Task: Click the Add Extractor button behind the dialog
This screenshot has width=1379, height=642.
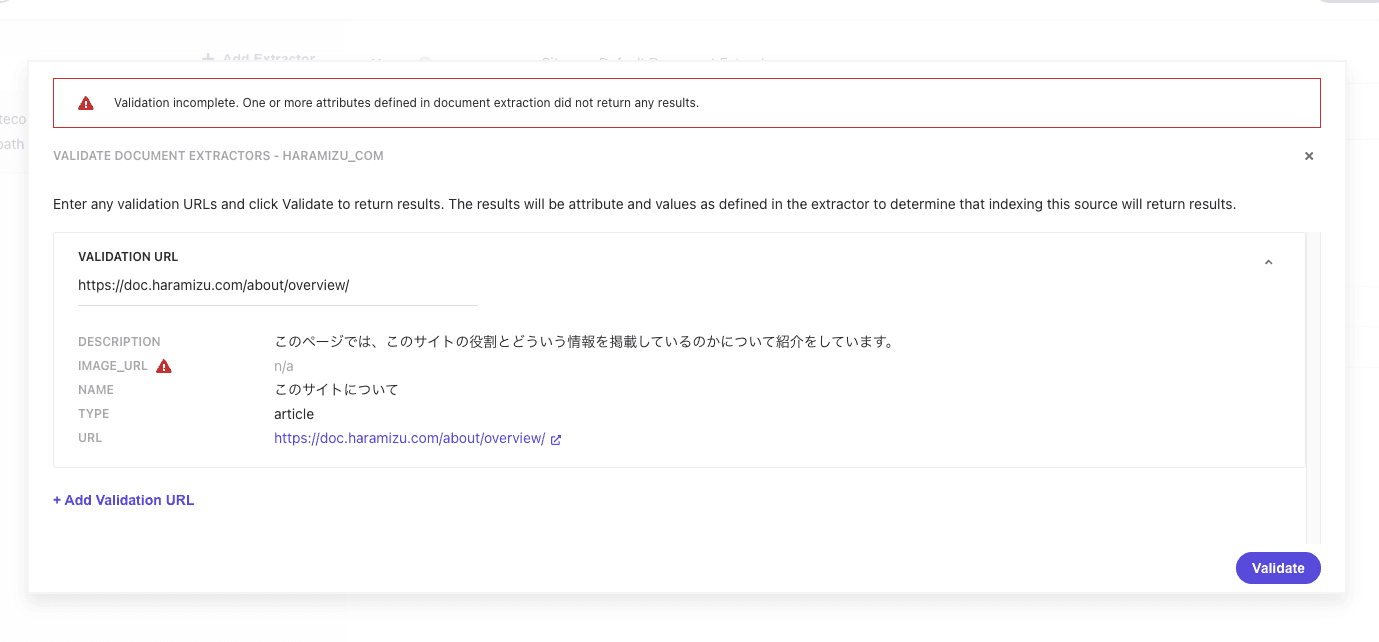Action: point(258,58)
